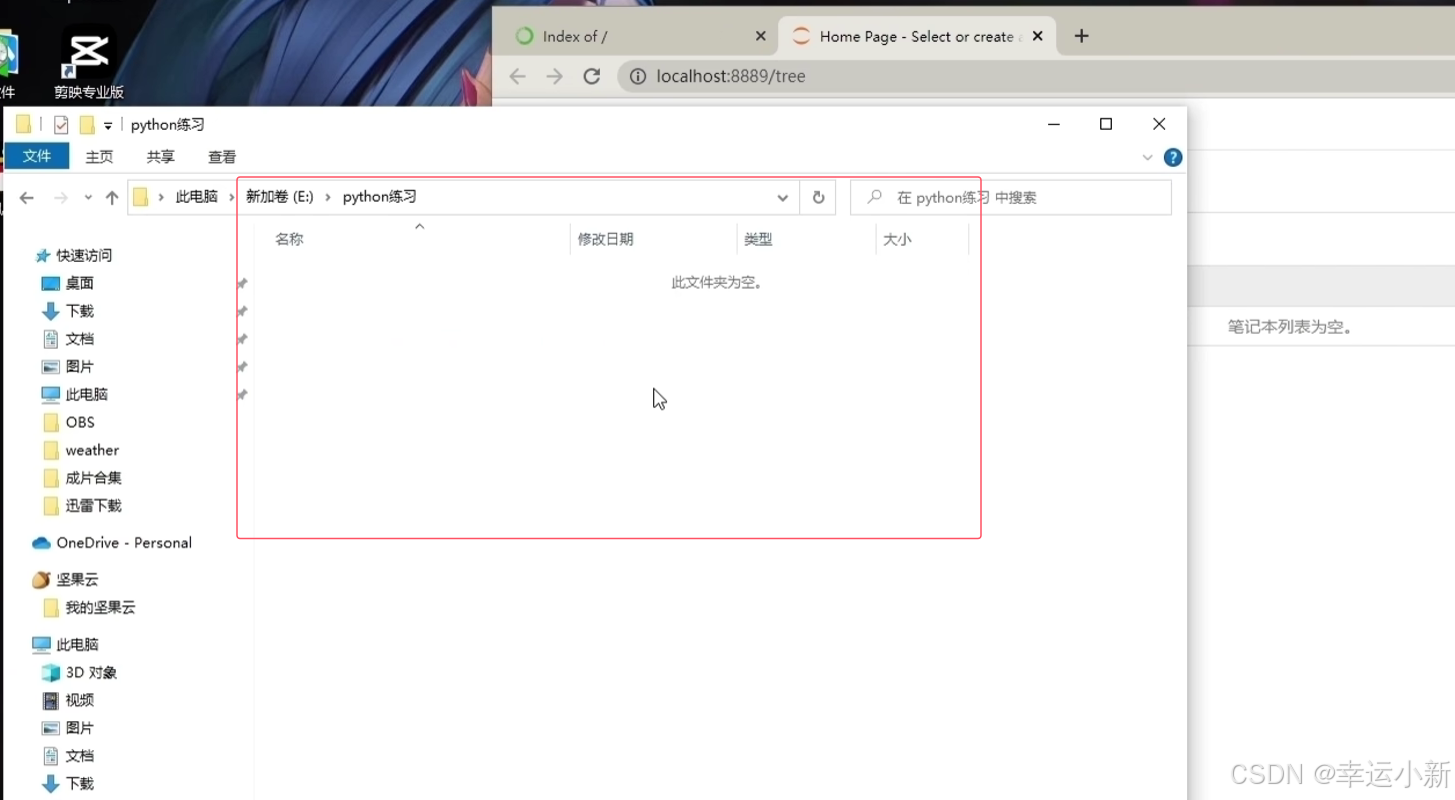1455x800 pixels.
Task: Click the weather folder icon
Action: click(x=51, y=451)
